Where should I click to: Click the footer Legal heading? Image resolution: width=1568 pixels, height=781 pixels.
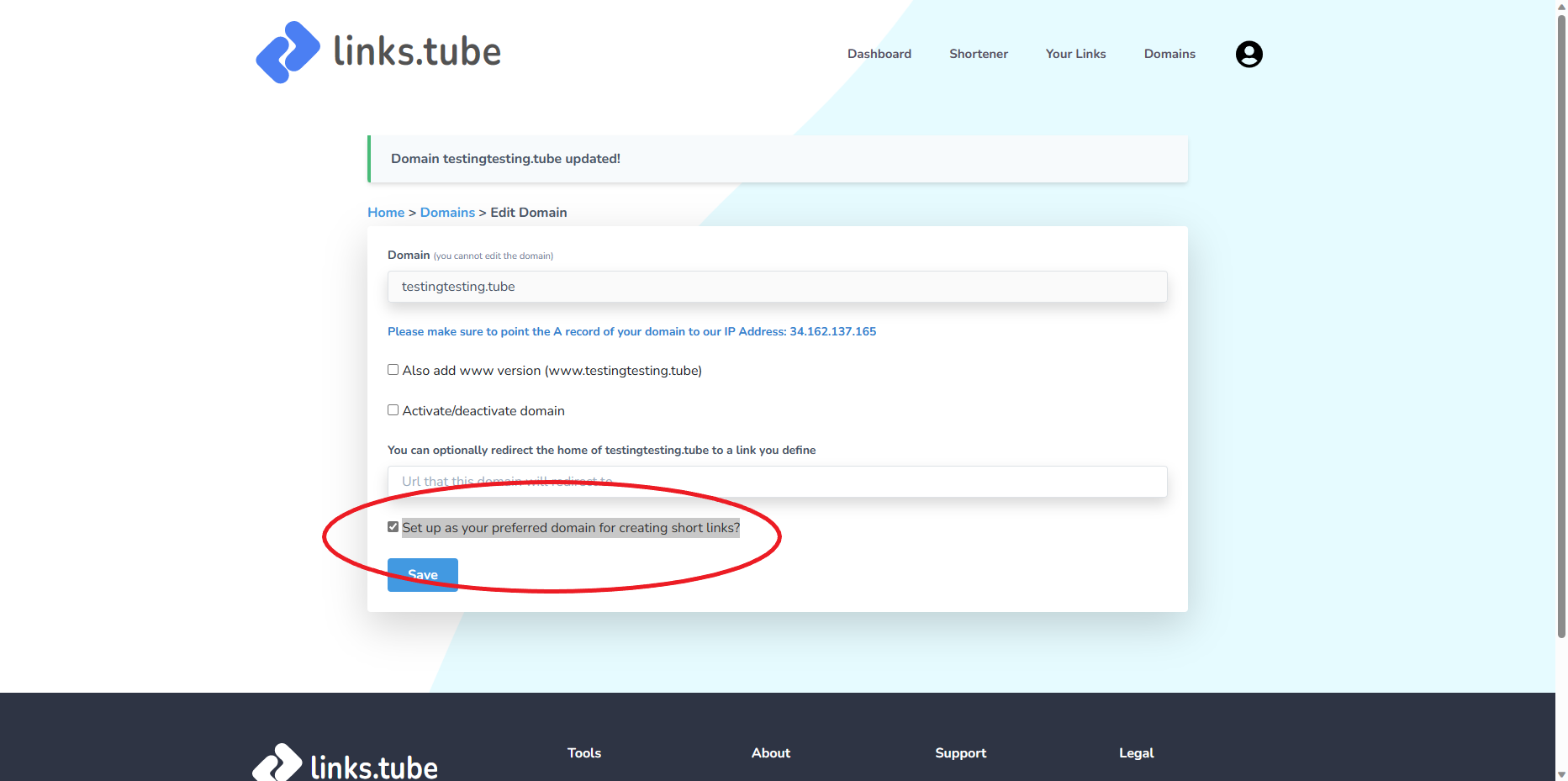tap(1136, 753)
